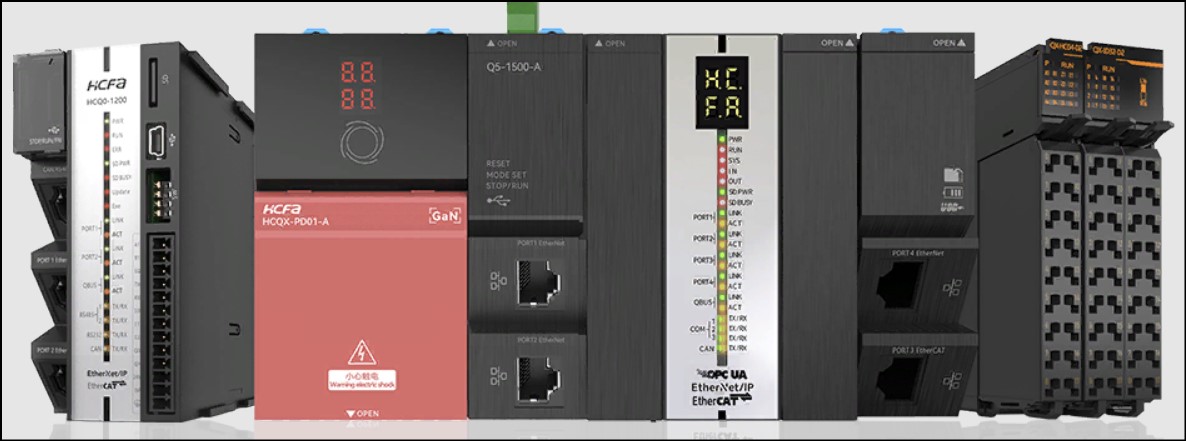1186x441 pixels.
Task: Click the green PWR LED on silver panel
Action: pos(720,139)
